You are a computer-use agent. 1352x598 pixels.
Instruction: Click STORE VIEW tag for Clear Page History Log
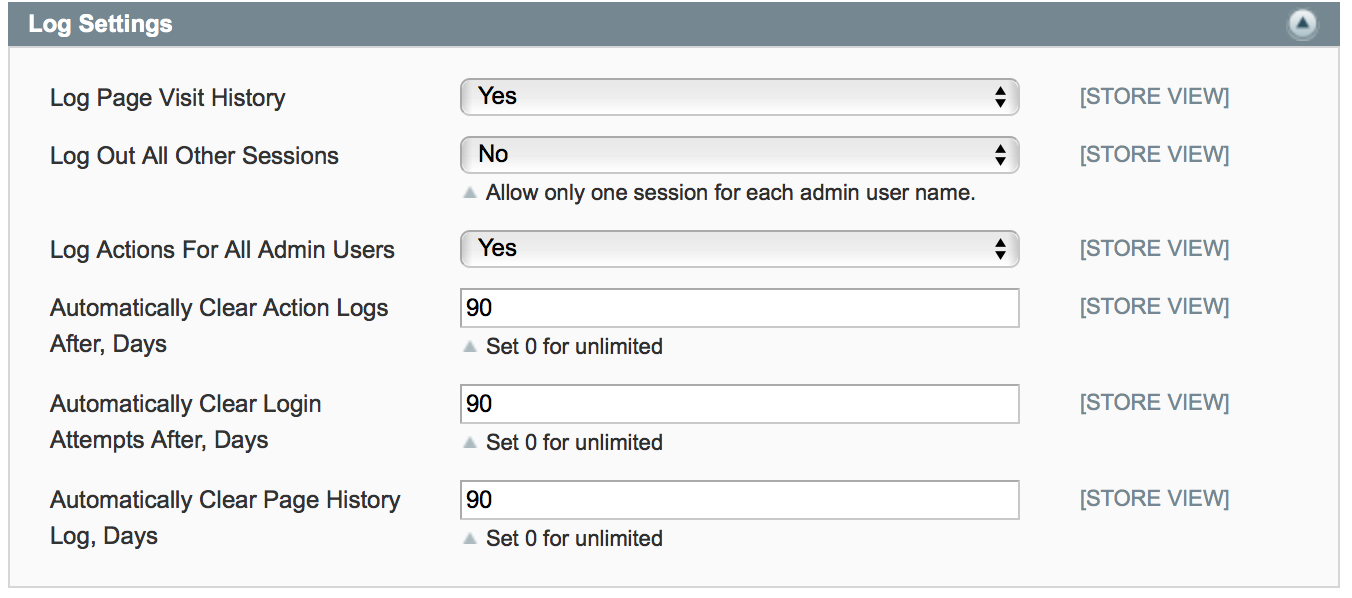(1154, 499)
